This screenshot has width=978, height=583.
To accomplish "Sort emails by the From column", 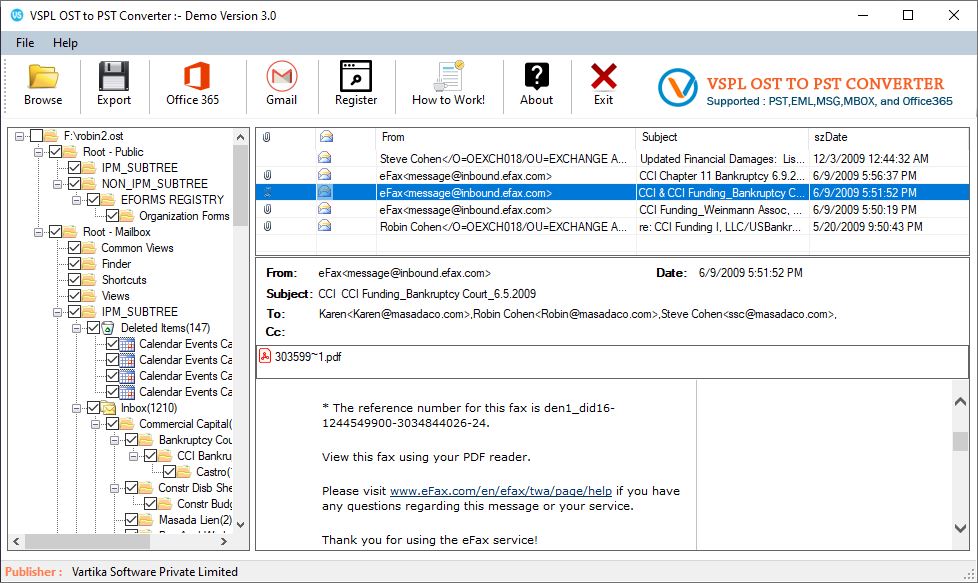I will [506, 137].
